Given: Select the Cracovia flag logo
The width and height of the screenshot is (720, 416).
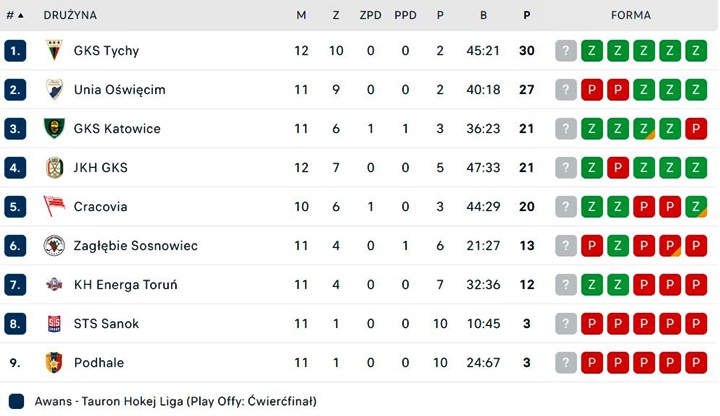Looking at the screenshot, I should click(x=54, y=206).
